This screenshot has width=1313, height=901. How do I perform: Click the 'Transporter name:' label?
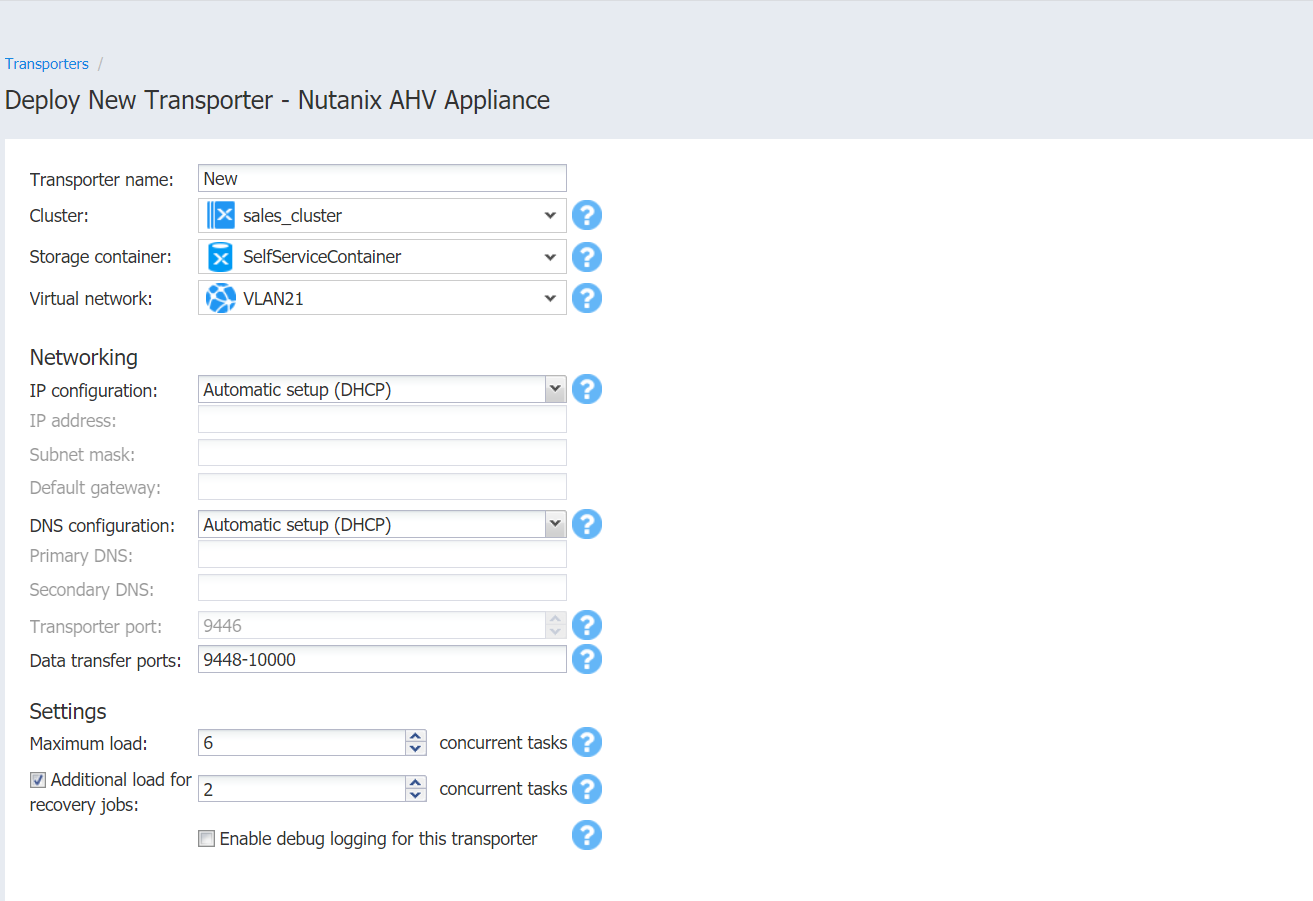click(102, 179)
